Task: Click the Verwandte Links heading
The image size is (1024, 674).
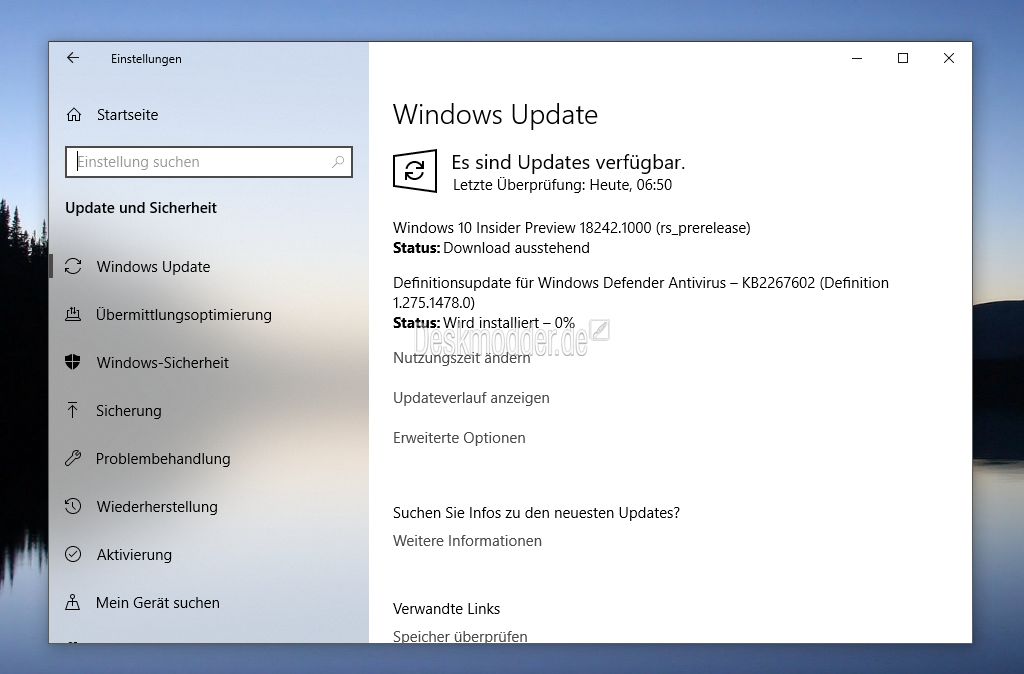Action: pos(446,609)
